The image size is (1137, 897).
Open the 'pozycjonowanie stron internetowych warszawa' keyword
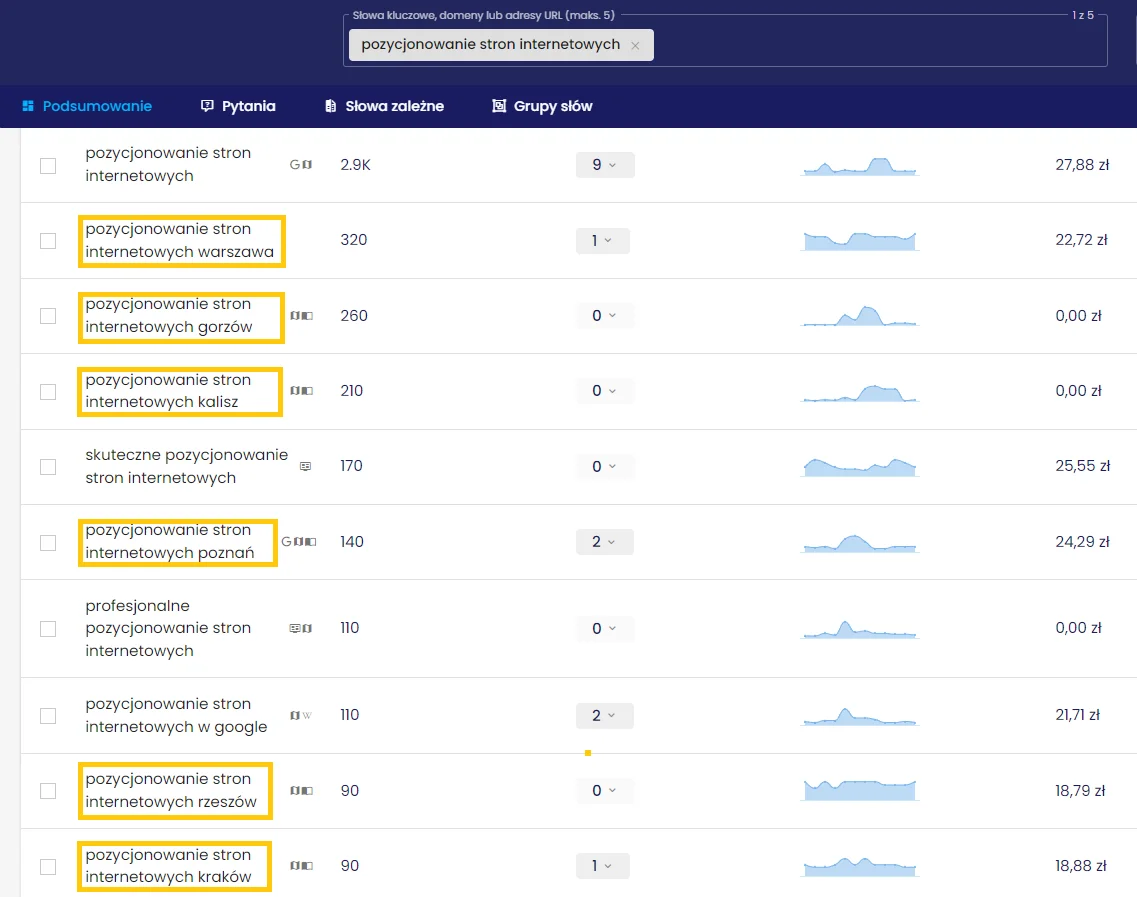180,241
